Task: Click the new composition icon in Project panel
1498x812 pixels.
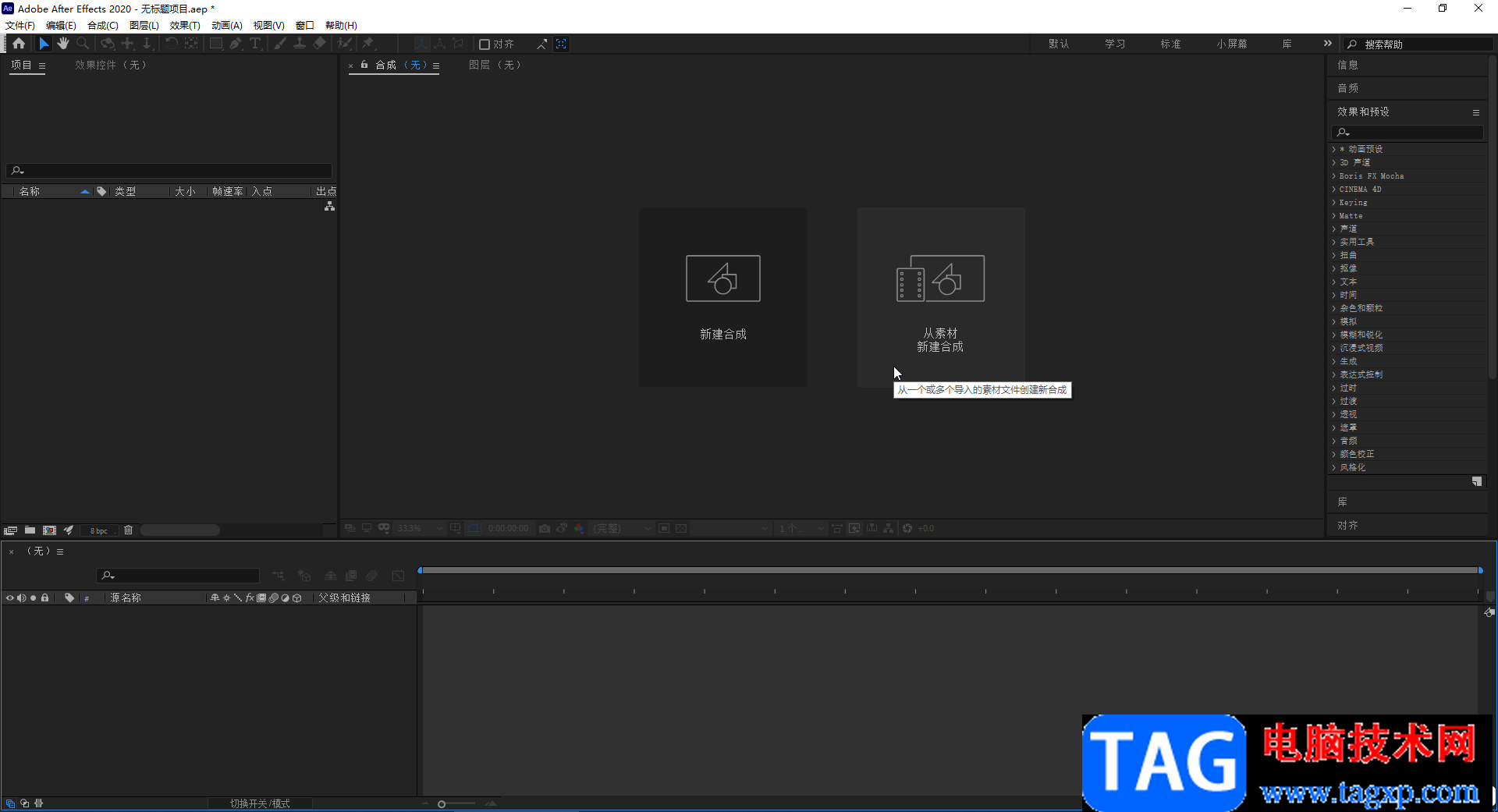Action: (x=49, y=530)
